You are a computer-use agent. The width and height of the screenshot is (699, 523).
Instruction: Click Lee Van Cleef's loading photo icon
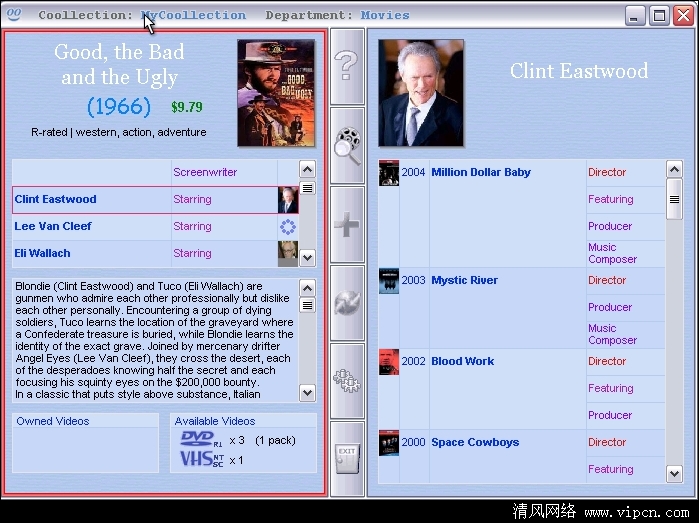tap(288, 226)
